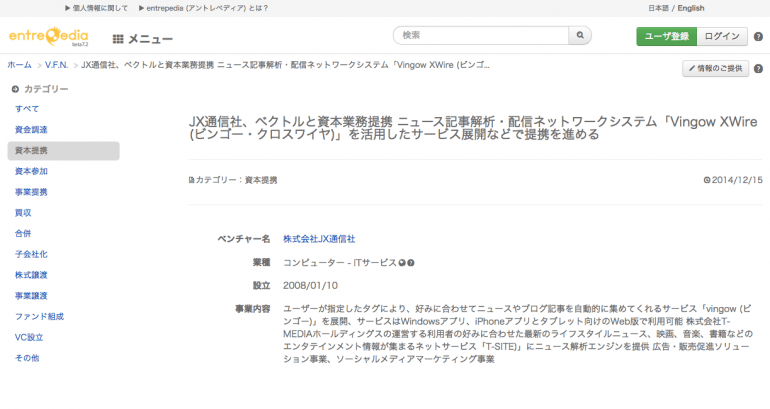Select 合併 category

pos(23,233)
